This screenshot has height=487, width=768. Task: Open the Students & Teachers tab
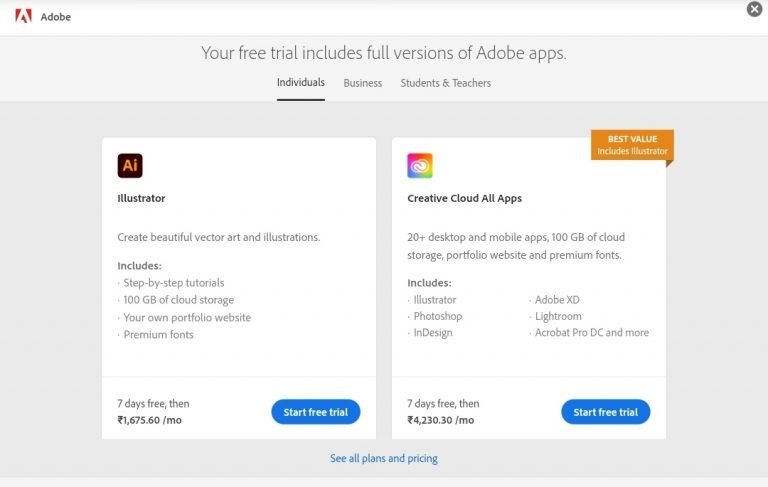[446, 83]
